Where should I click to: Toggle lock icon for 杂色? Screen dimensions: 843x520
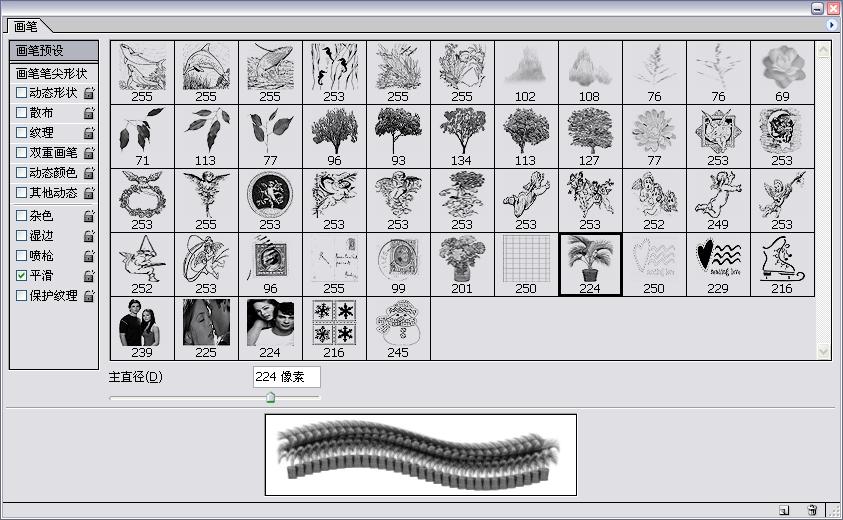click(x=89, y=216)
